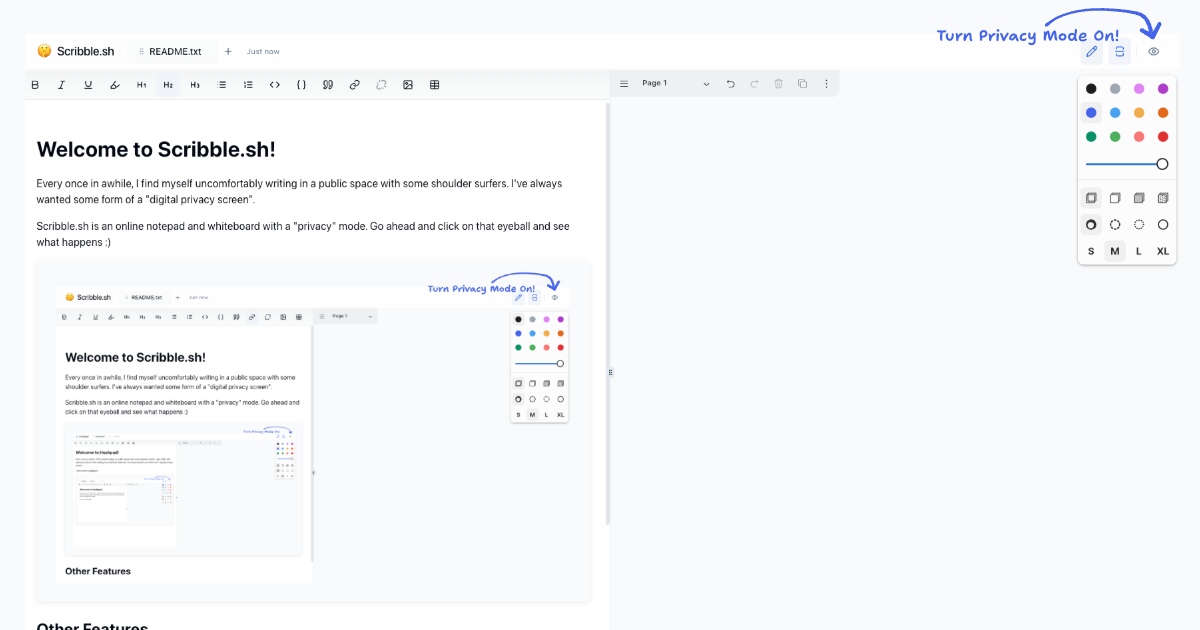Open the Page 1 dropdown
This screenshot has height=630, width=1200.
click(675, 84)
